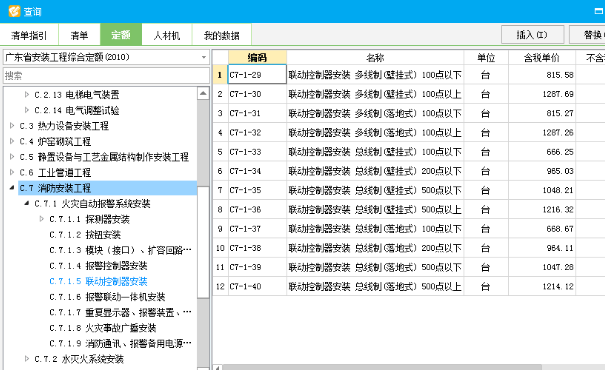Screen dimensions: 610x384
Task: Click the tree scrollbar up arrow
Action: [x=203, y=93]
